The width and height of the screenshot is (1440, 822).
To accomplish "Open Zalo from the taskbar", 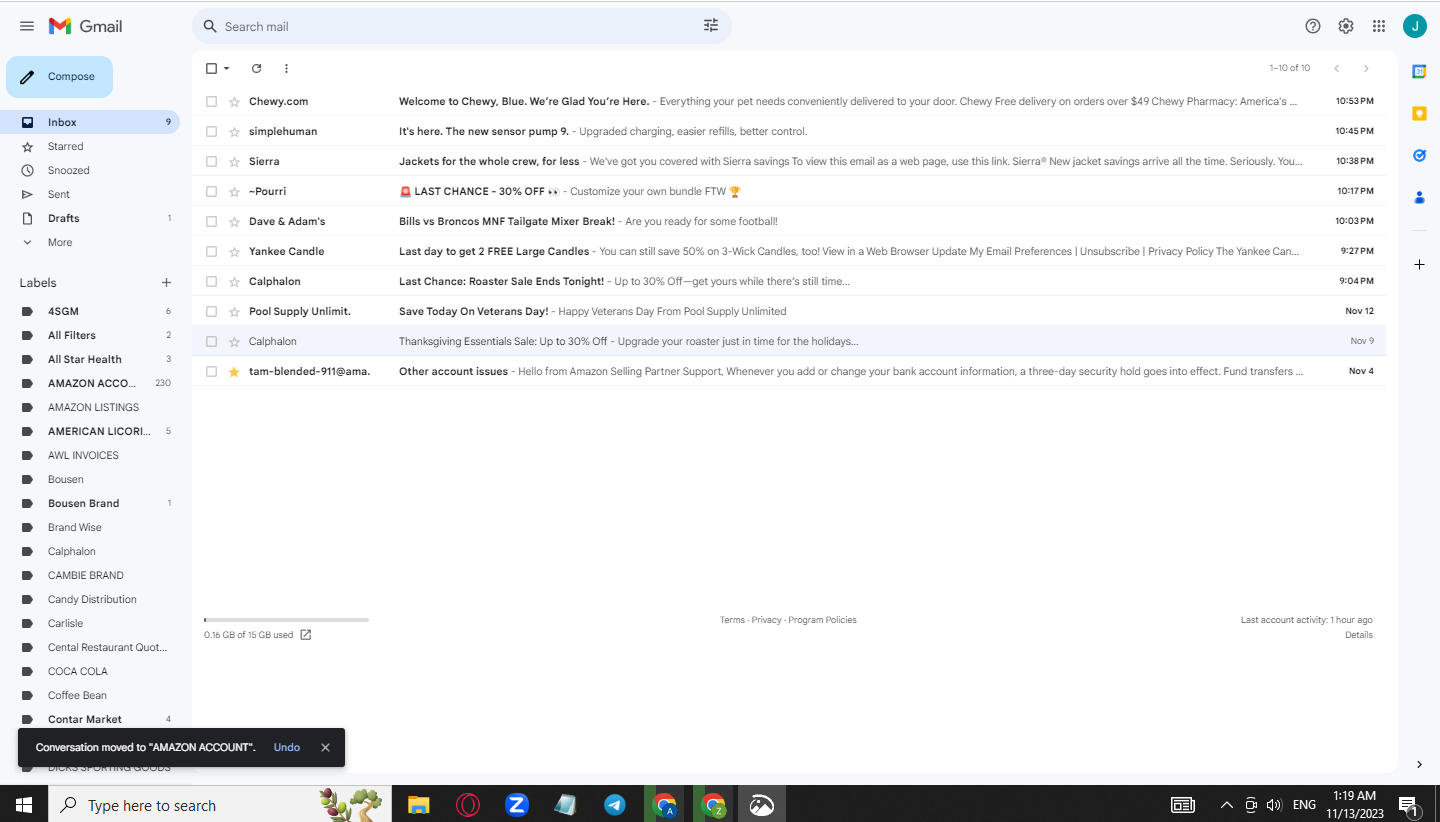I will tap(516, 804).
